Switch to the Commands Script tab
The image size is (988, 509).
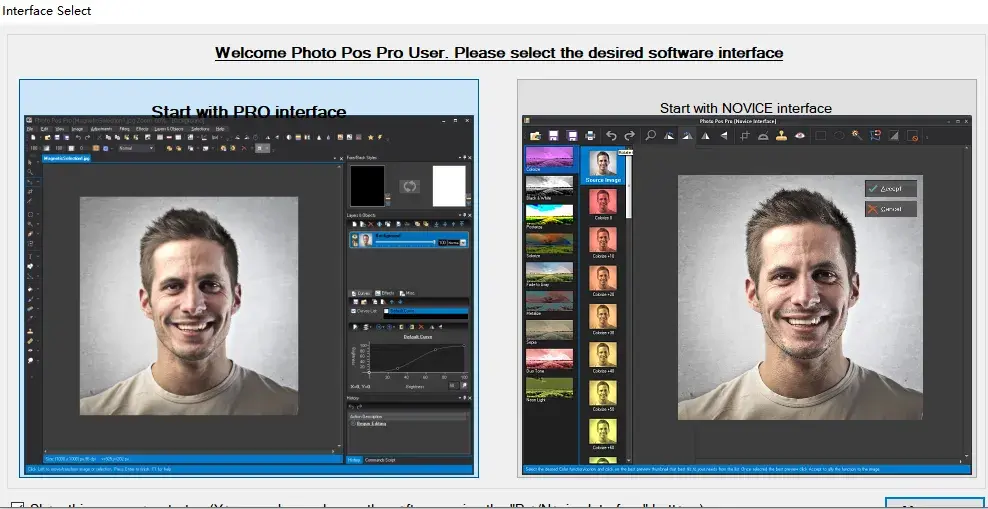(x=381, y=460)
